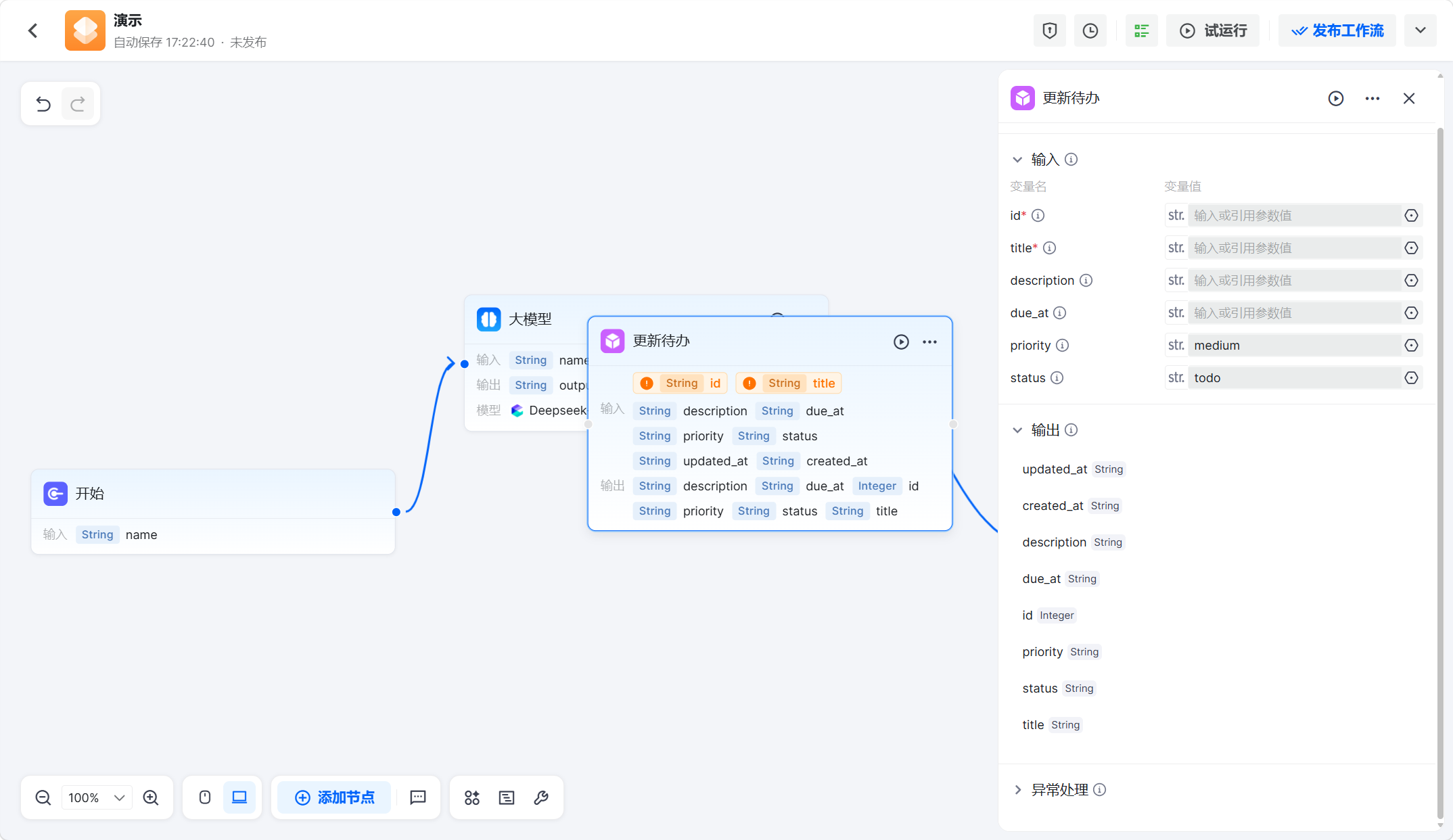This screenshot has width=1453, height=840.
Task: Show info for priority variable
Action: coord(1063,346)
